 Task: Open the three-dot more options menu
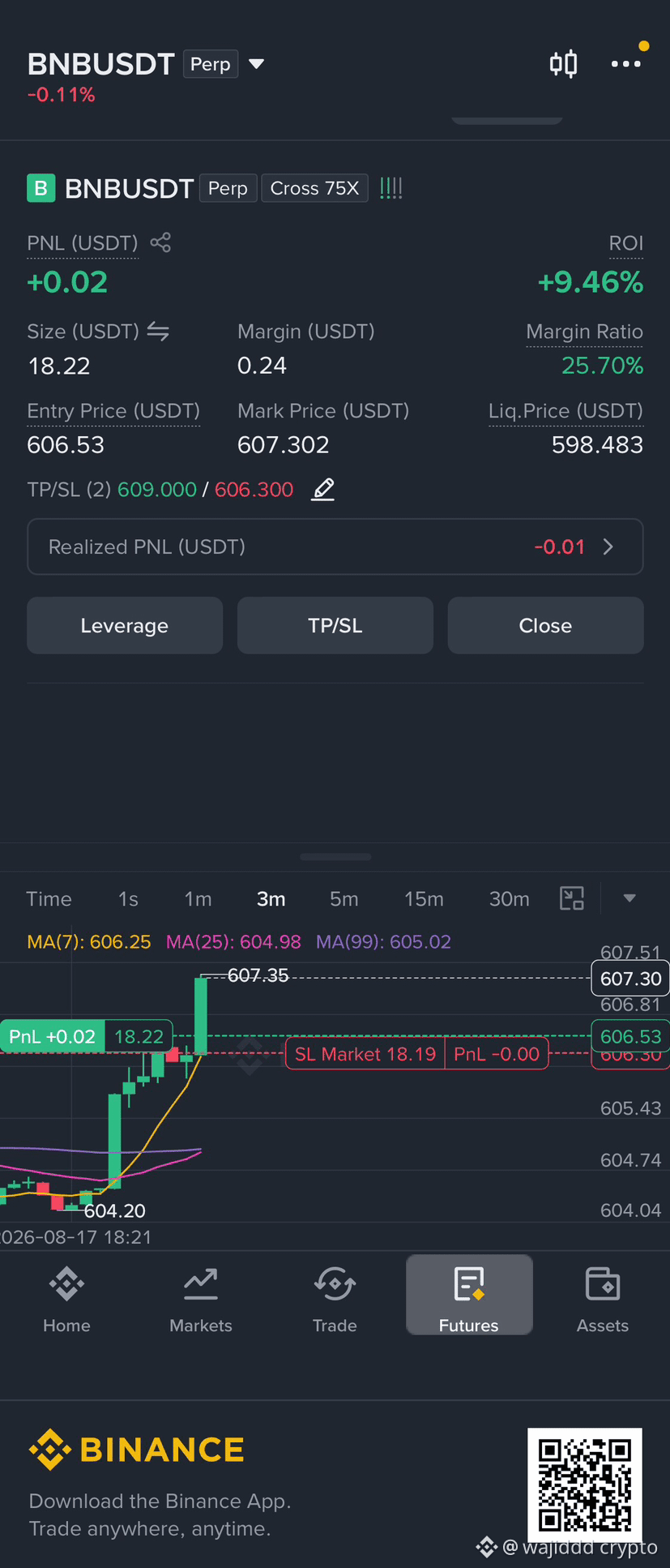pos(625,64)
